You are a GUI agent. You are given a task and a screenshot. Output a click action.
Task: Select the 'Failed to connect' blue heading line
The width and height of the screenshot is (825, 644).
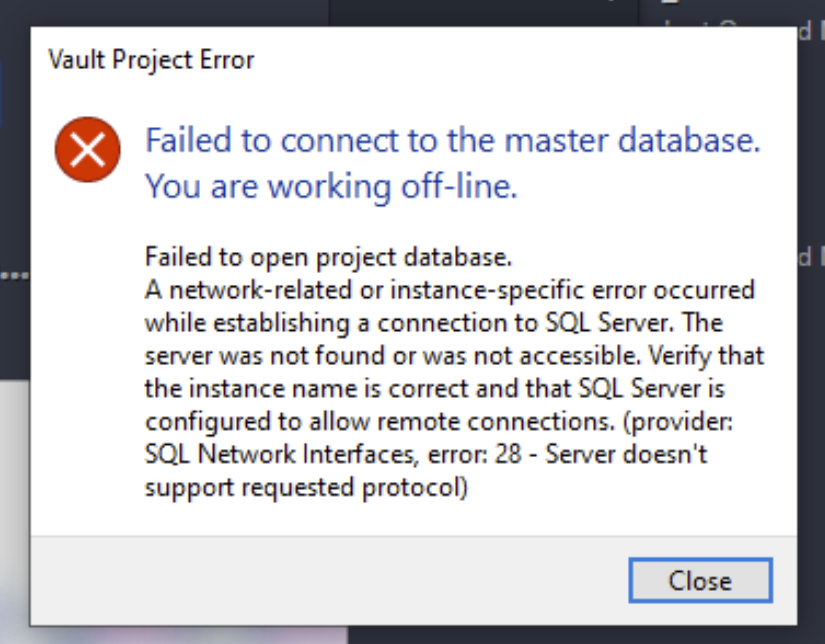(x=452, y=140)
